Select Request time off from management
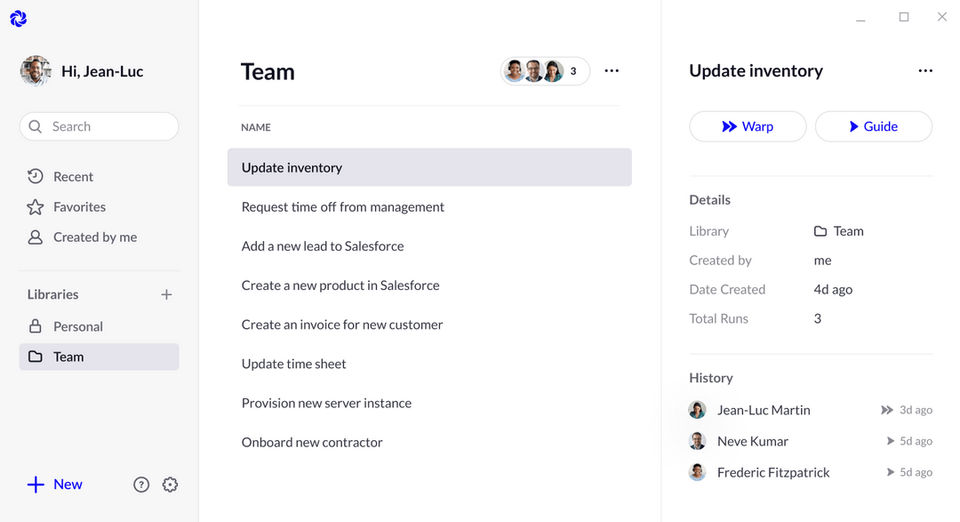Screen dimensions: 960x522 343,207
